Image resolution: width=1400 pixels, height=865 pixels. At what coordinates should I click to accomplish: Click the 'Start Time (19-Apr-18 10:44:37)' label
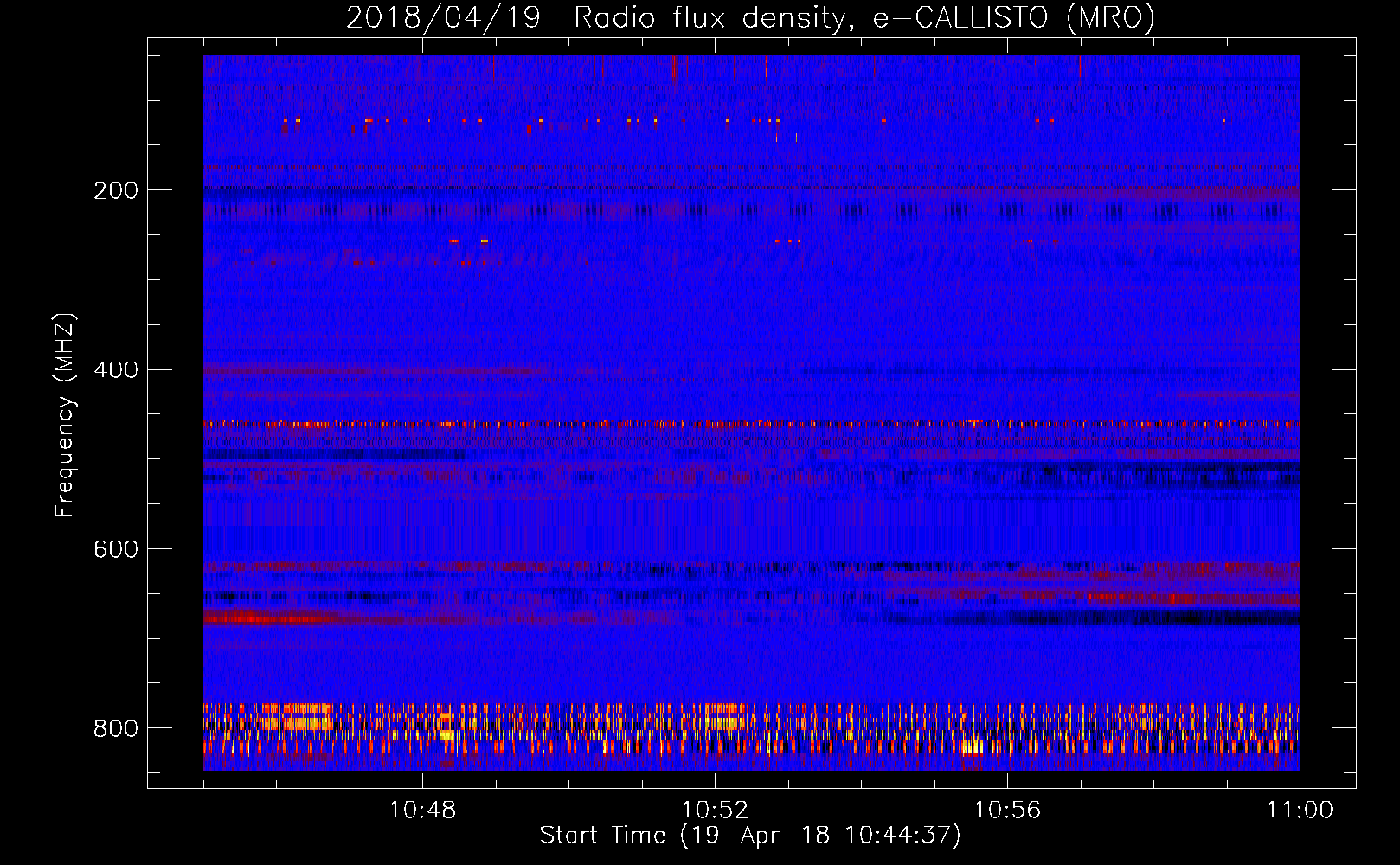tap(750, 836)
